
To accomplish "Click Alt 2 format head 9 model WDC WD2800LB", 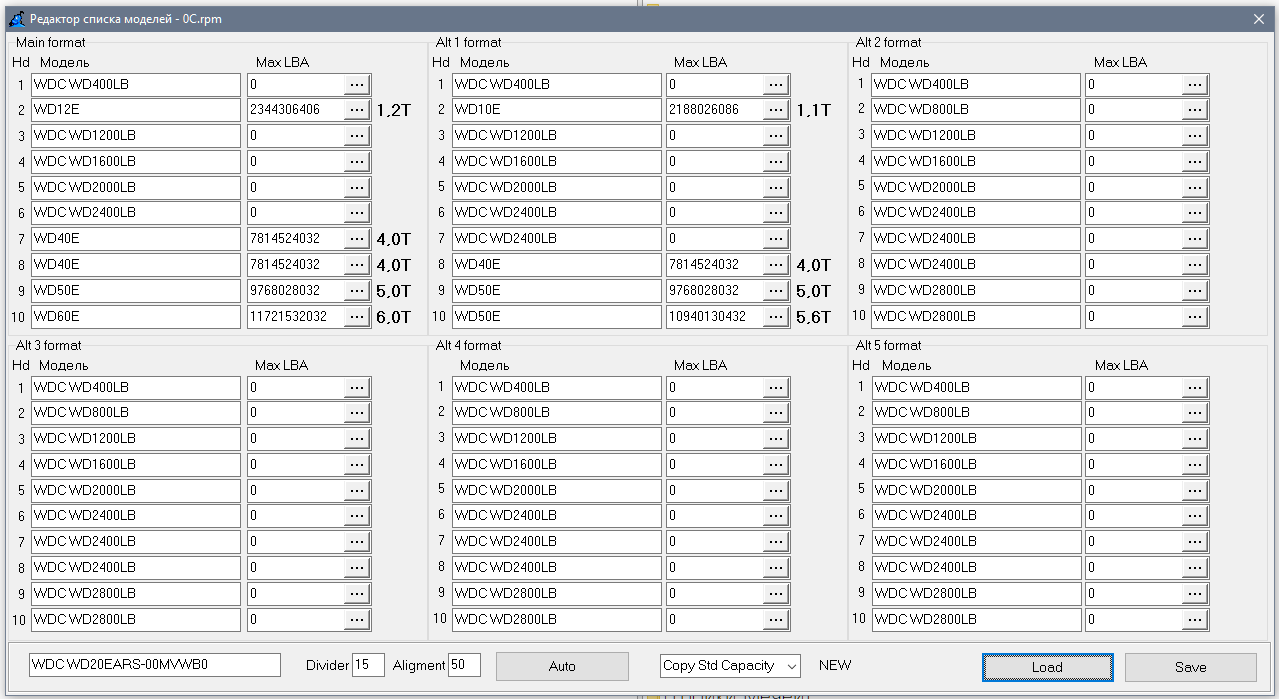I will (x=976, y=290).
